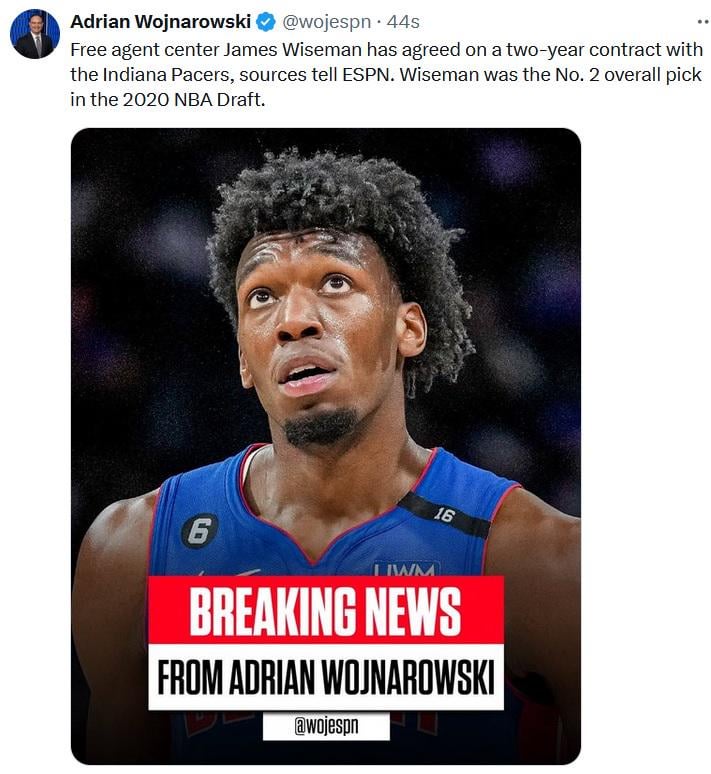Click the @wojespn label at image bottom
711x774 pixels.
pyautogui.click(x=326, y=726)
